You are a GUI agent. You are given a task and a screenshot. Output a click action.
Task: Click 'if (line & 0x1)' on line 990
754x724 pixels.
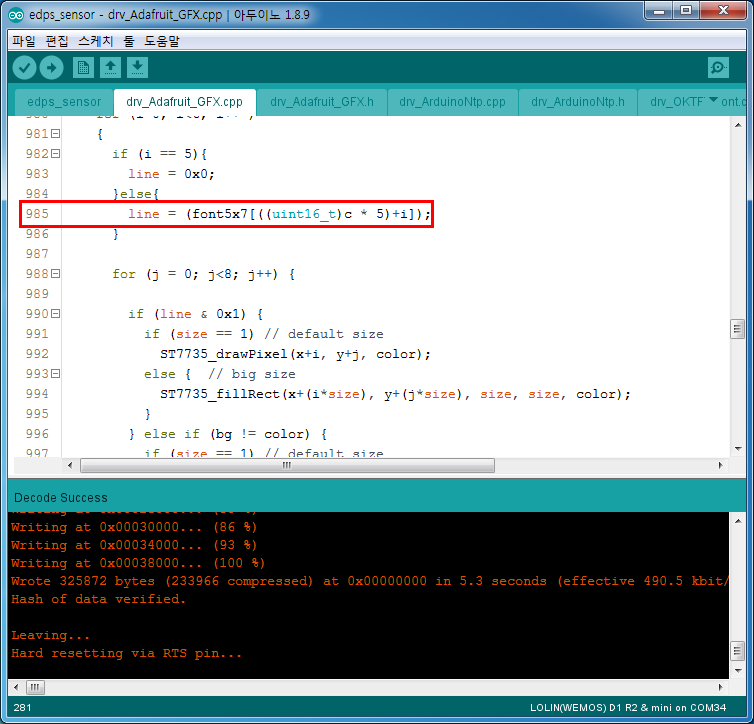(x=195, y=314)
